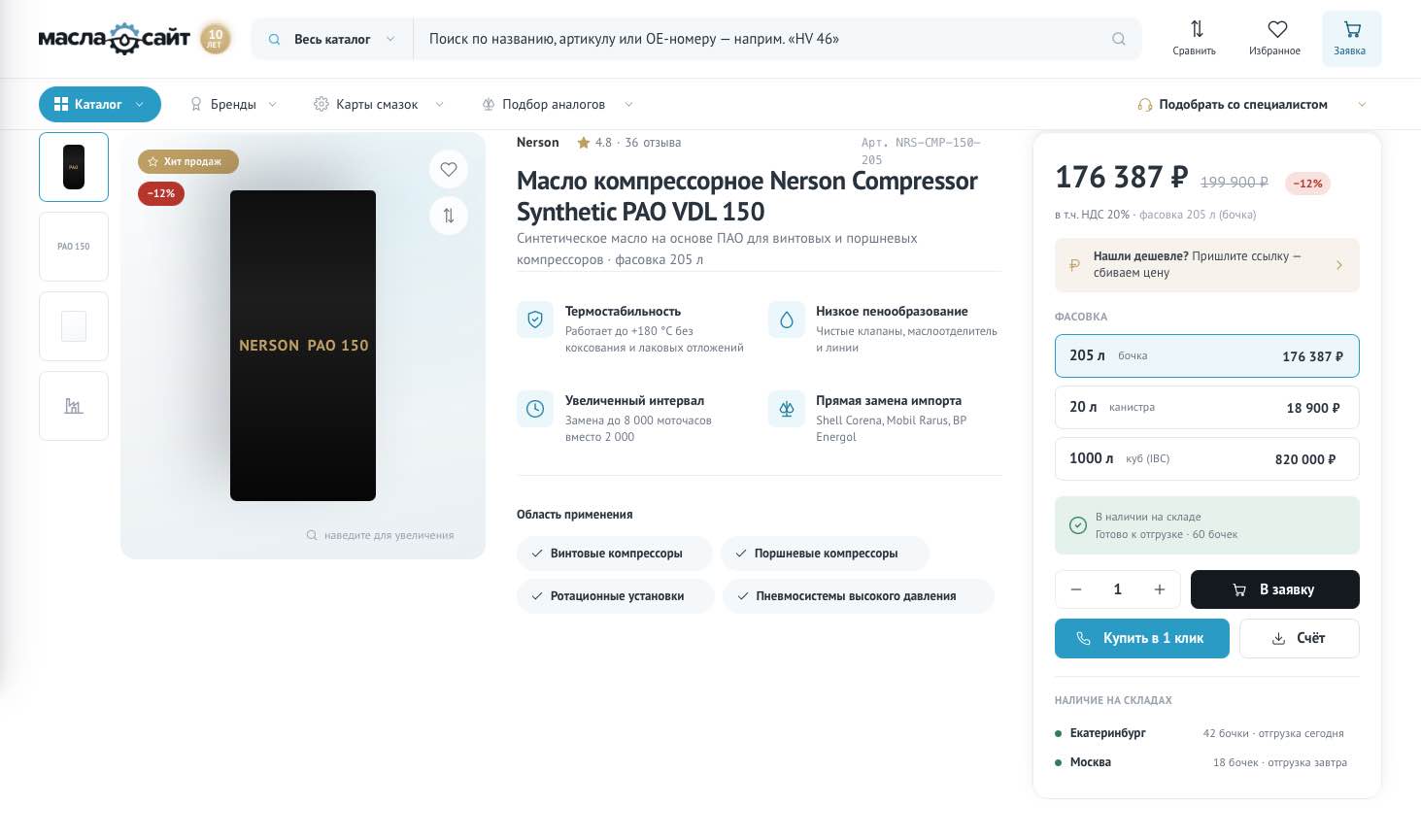
Task: Click the 10 лет anniversary badge
Action: coord(216,39)
